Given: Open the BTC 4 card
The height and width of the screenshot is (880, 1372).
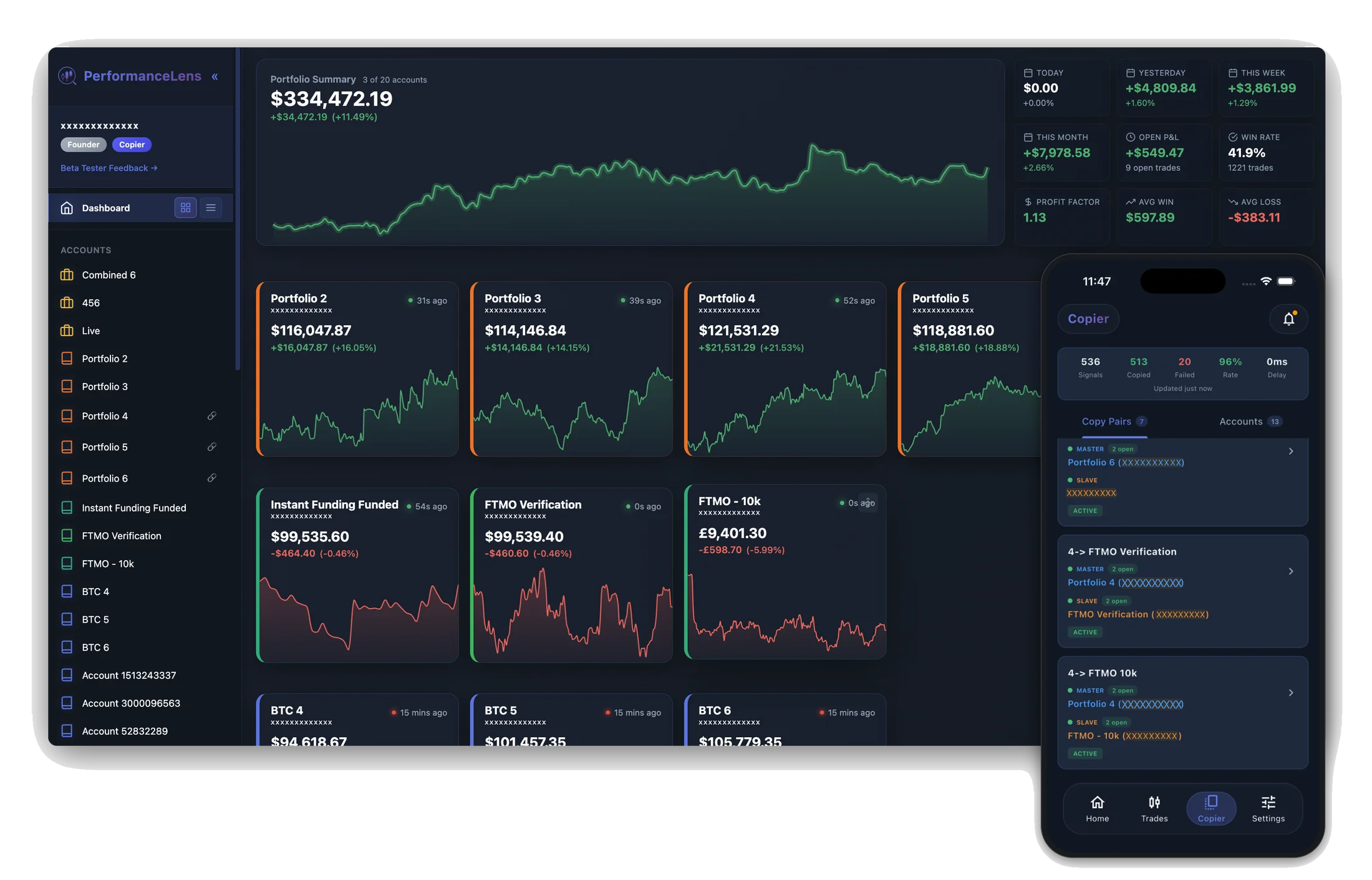Looking at the screenshot, I should click(x=358, y=720).
